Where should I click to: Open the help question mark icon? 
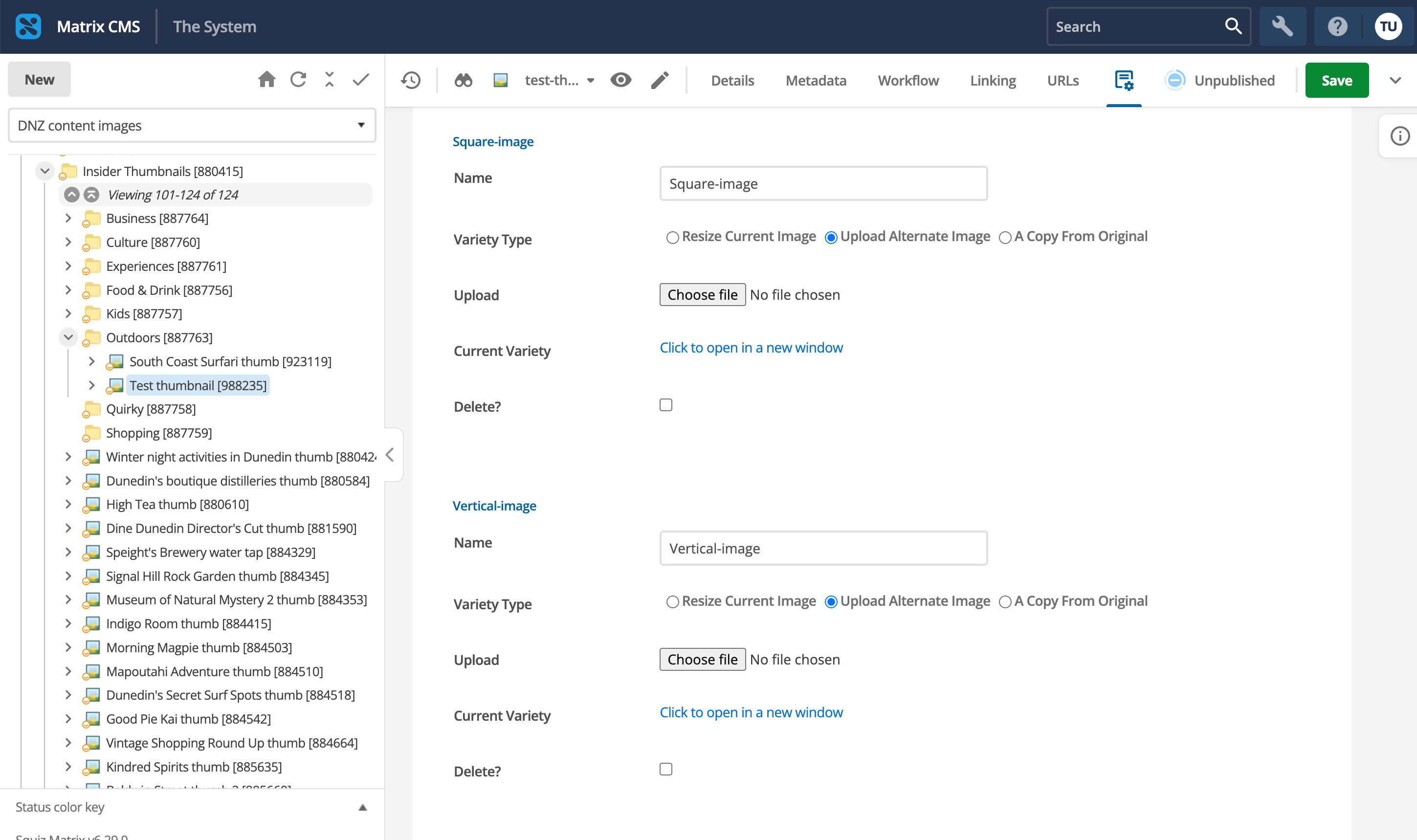tap(1337, 26)
